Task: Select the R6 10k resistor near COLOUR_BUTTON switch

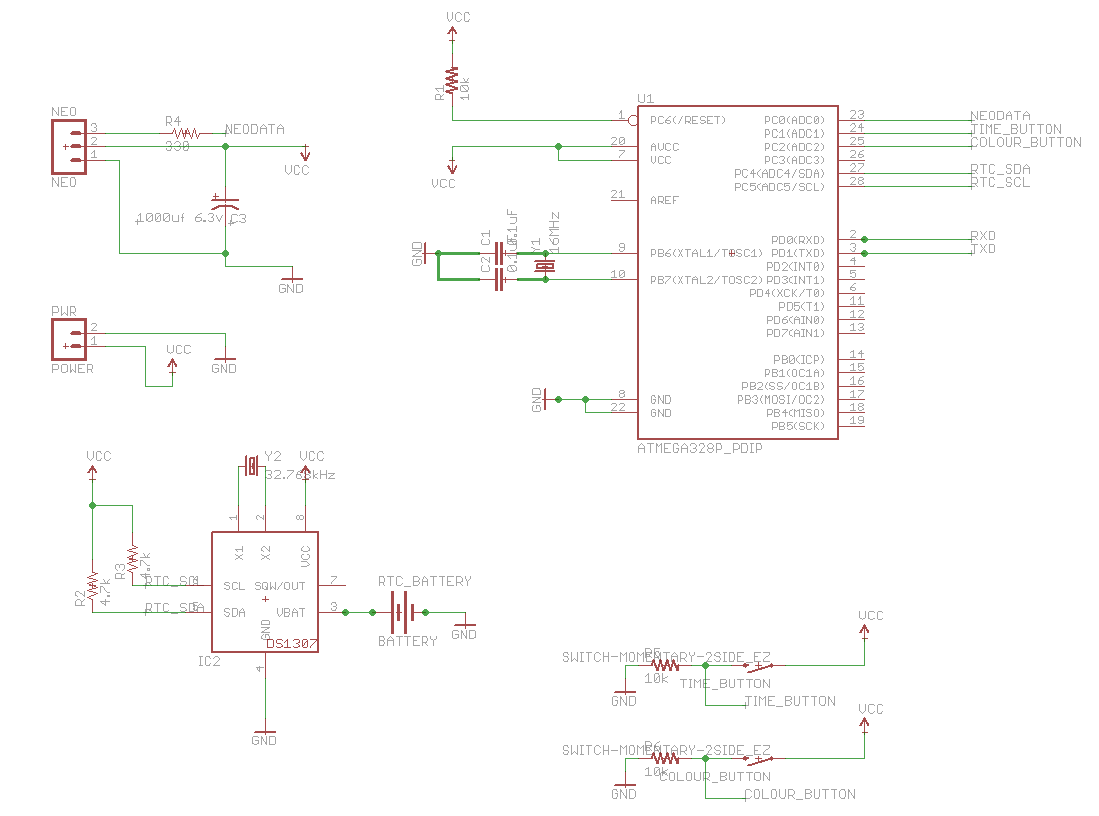Action: pos(665,759)
